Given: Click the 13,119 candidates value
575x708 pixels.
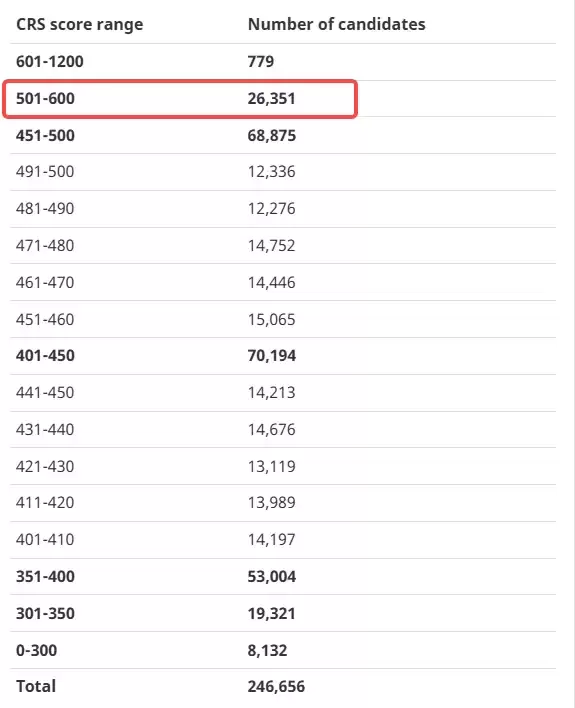Looking at the screenshot, I should (x=271, y=466).
